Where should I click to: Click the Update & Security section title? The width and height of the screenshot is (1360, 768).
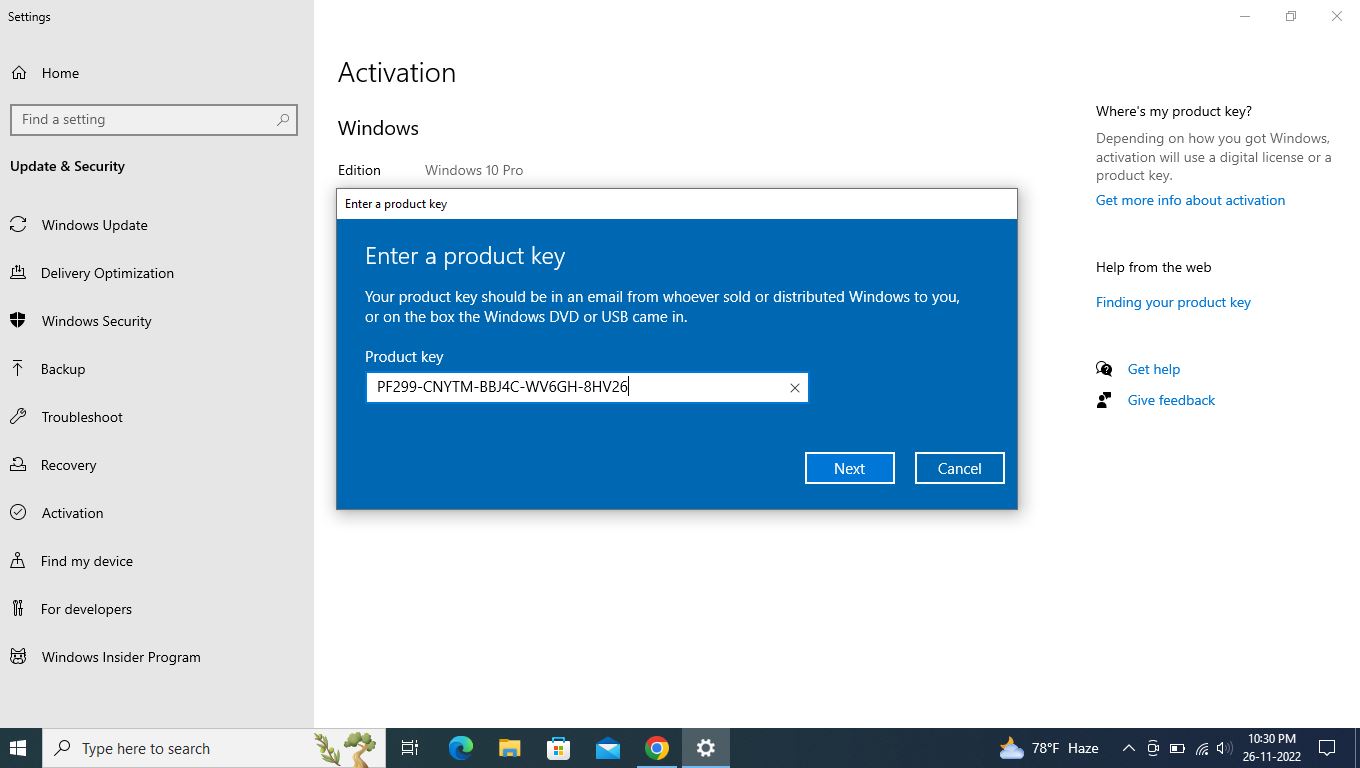tap(67, 166)
